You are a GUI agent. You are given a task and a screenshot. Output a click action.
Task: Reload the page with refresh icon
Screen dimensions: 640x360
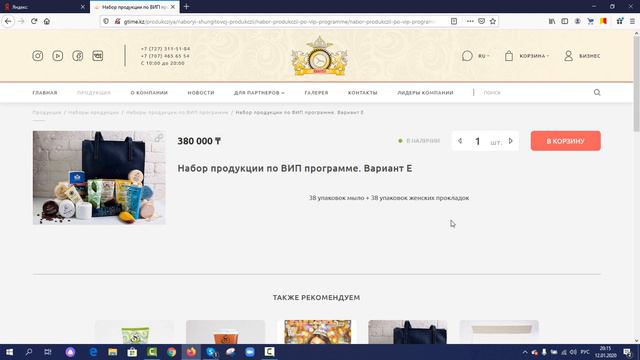pos(34,21)
